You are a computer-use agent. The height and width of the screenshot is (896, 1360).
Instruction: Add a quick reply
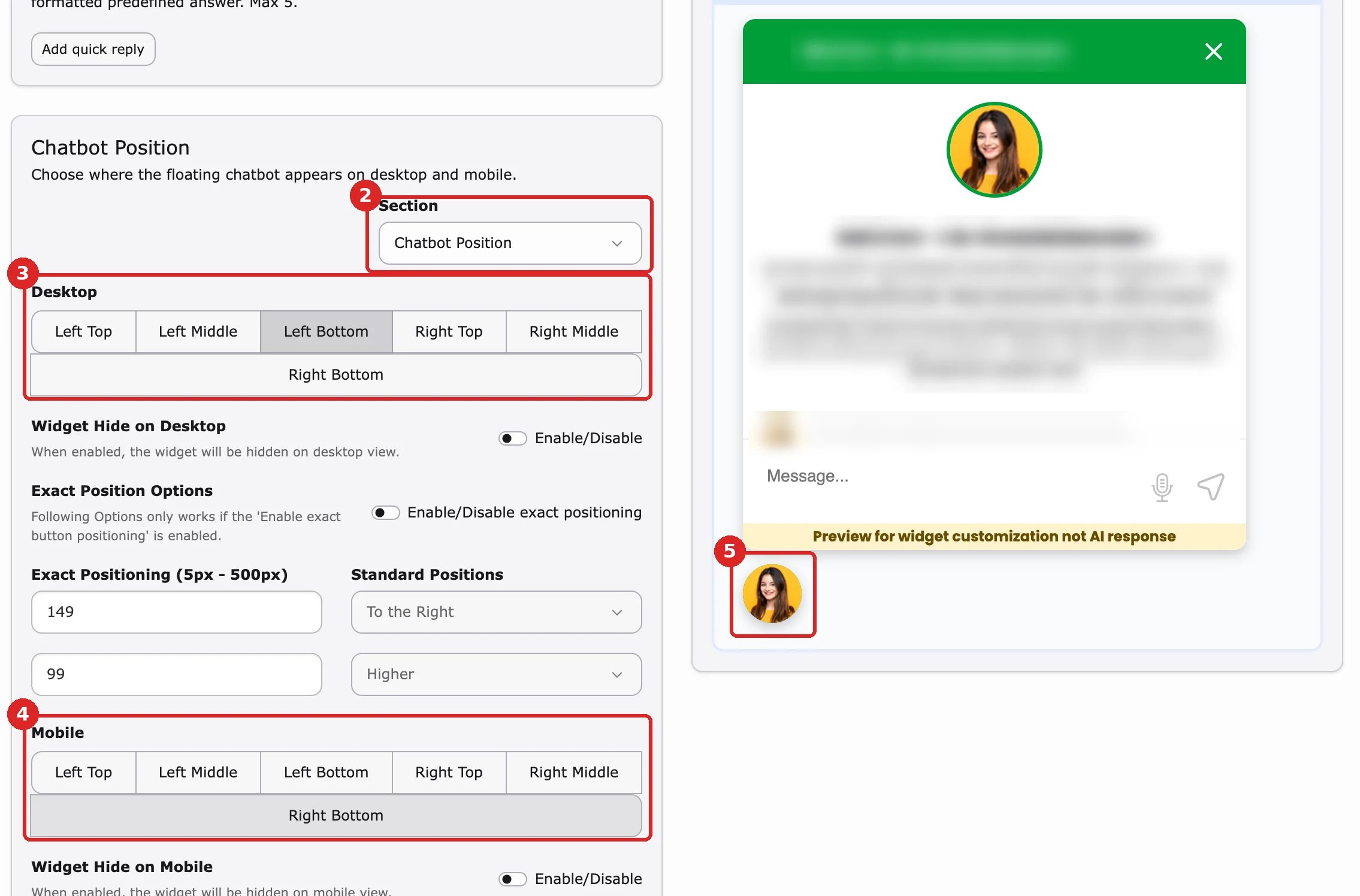pos(93,49)
